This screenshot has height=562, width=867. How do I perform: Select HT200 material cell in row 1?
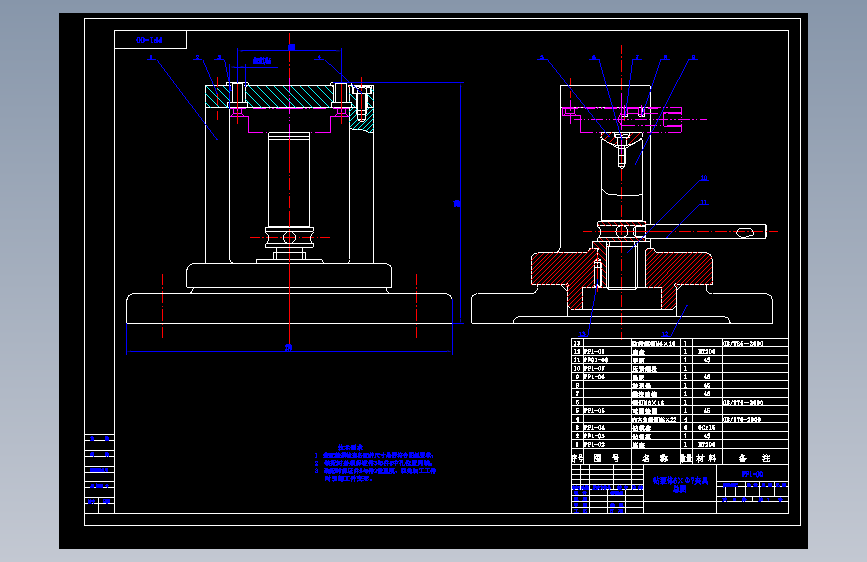pyautogui.click(x=707, y=445)
